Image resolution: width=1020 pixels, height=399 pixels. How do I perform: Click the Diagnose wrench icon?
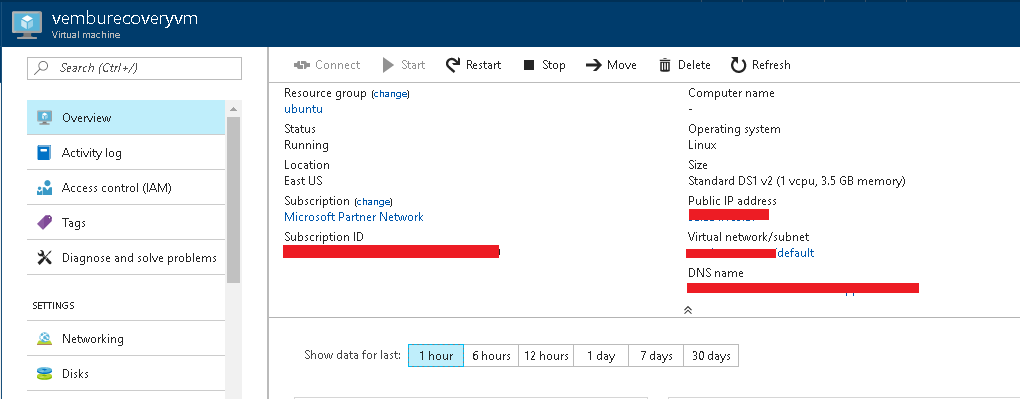(44, 258)
